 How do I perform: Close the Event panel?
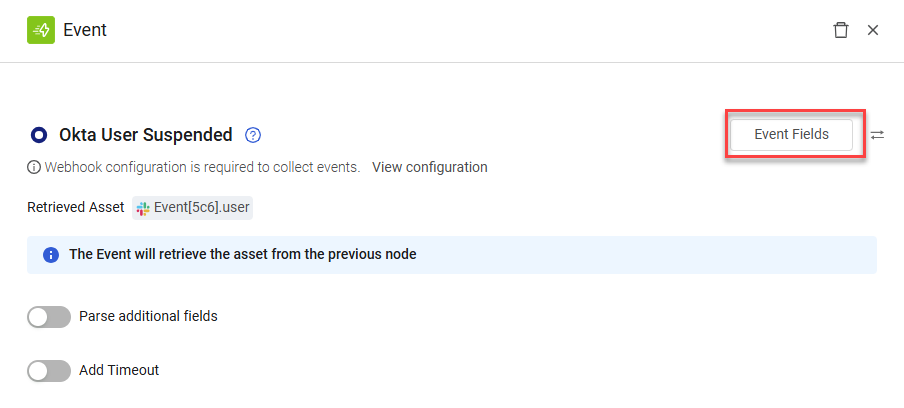click(x=873, y=30)
